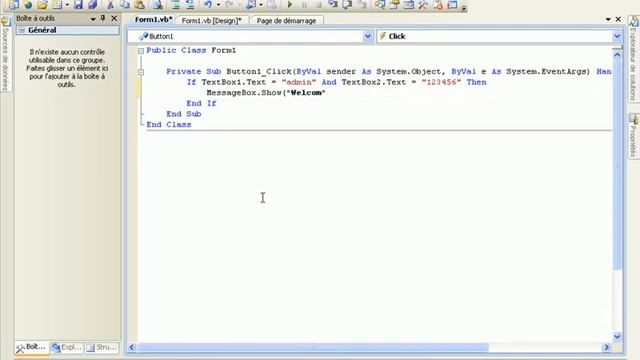The width and height of the screenshot is (640, 360).
Task: Click the horizontal scrollbar thumb
Action: point(313,347)
